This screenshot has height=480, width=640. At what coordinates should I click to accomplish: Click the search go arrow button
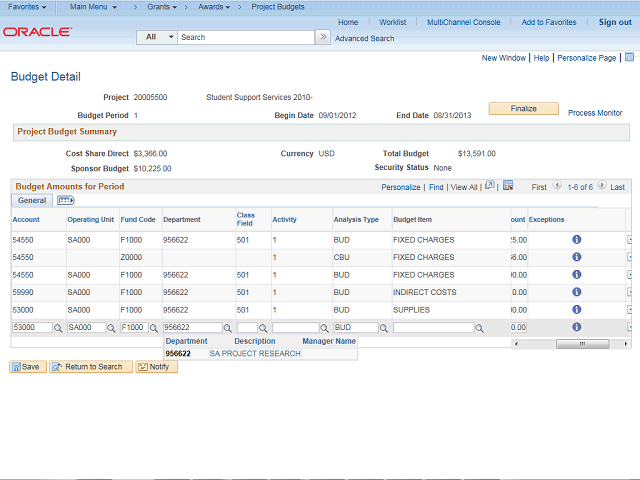click(322, 37)
